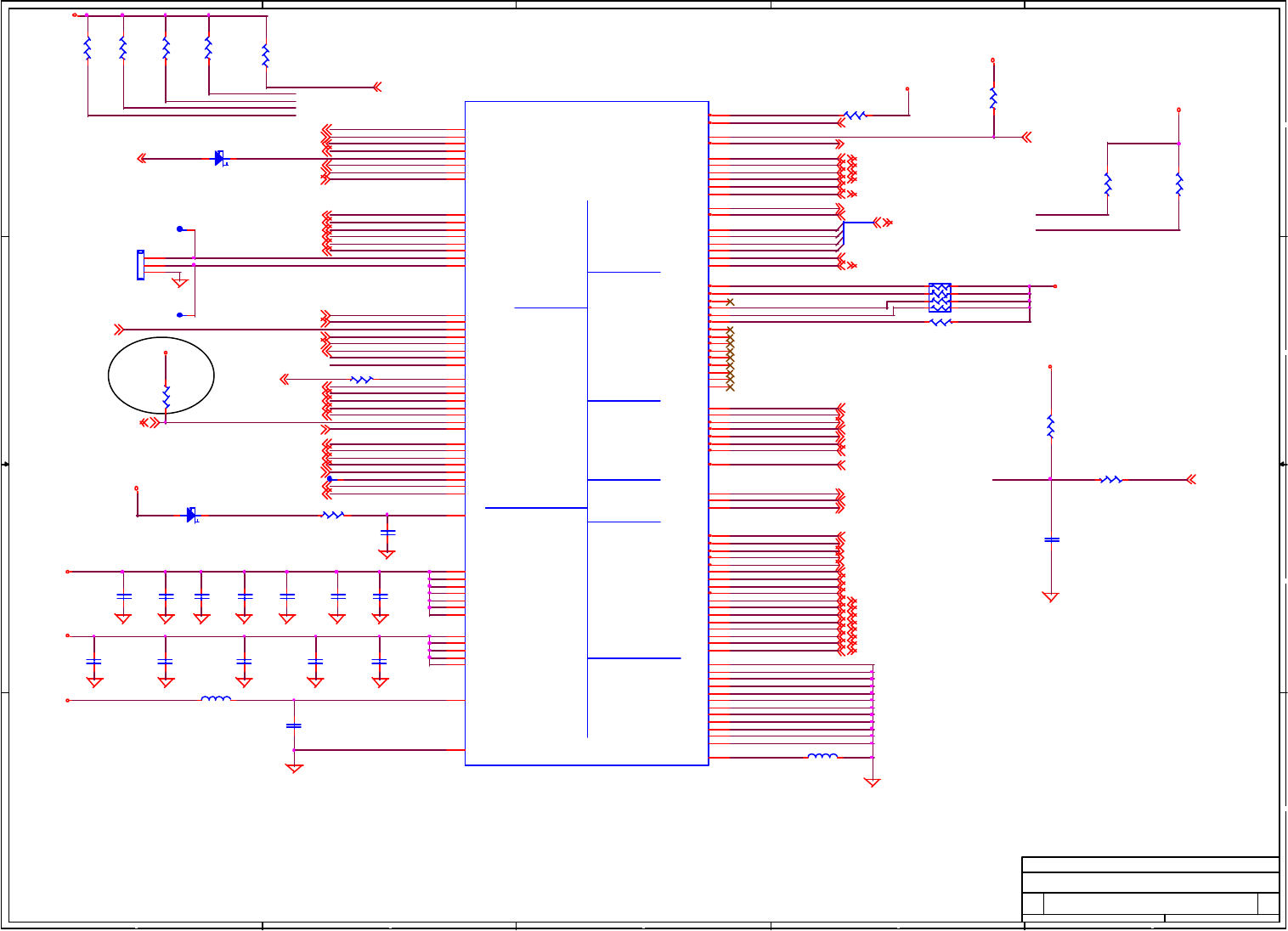The width and height of the screenshot is (1288, 931).
Task: Click the blue test point below the left header connector
Action: click(179, 315)
